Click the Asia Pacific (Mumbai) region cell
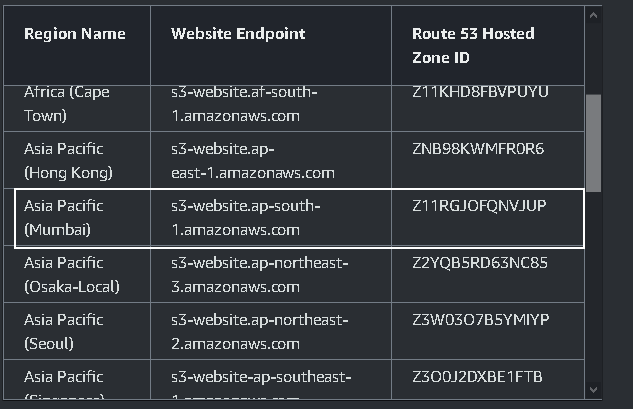Viewport: 633px width, 409px height. [x=64, y=217]
